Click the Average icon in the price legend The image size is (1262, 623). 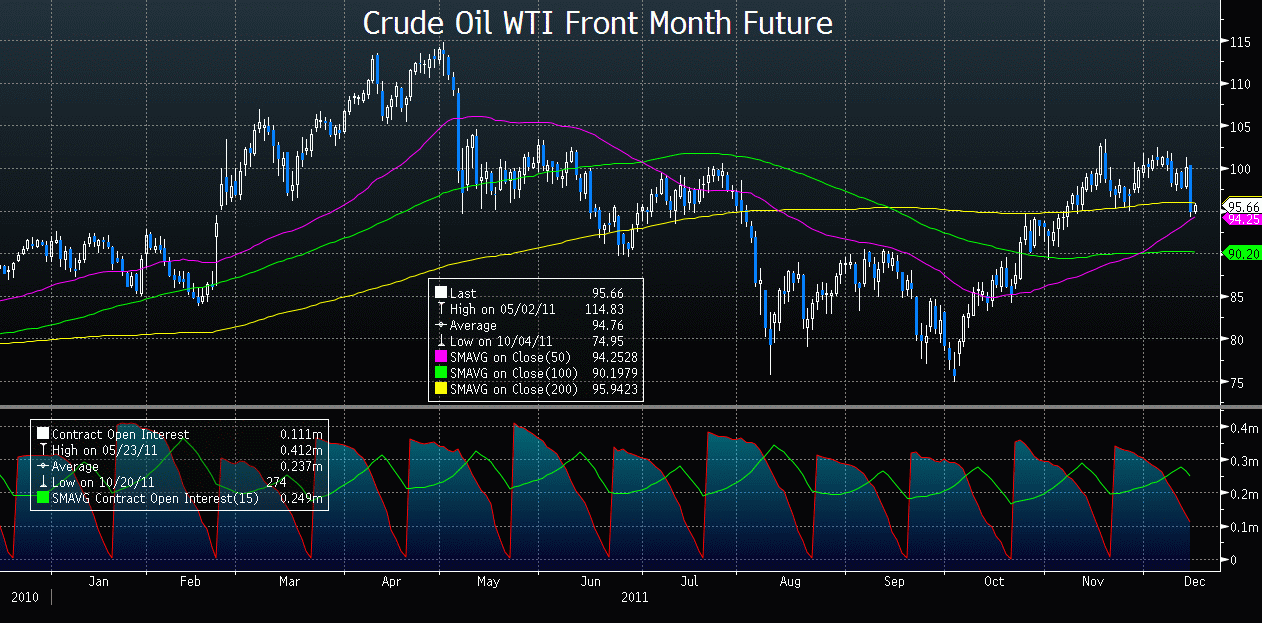[441, 325]
